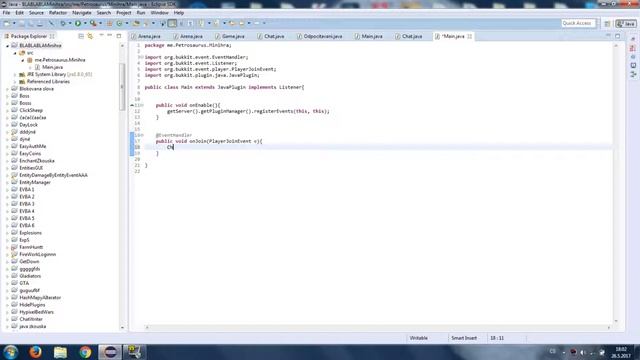Maximize the editor area
Viewport: 640px width, 360px height.
618,36
